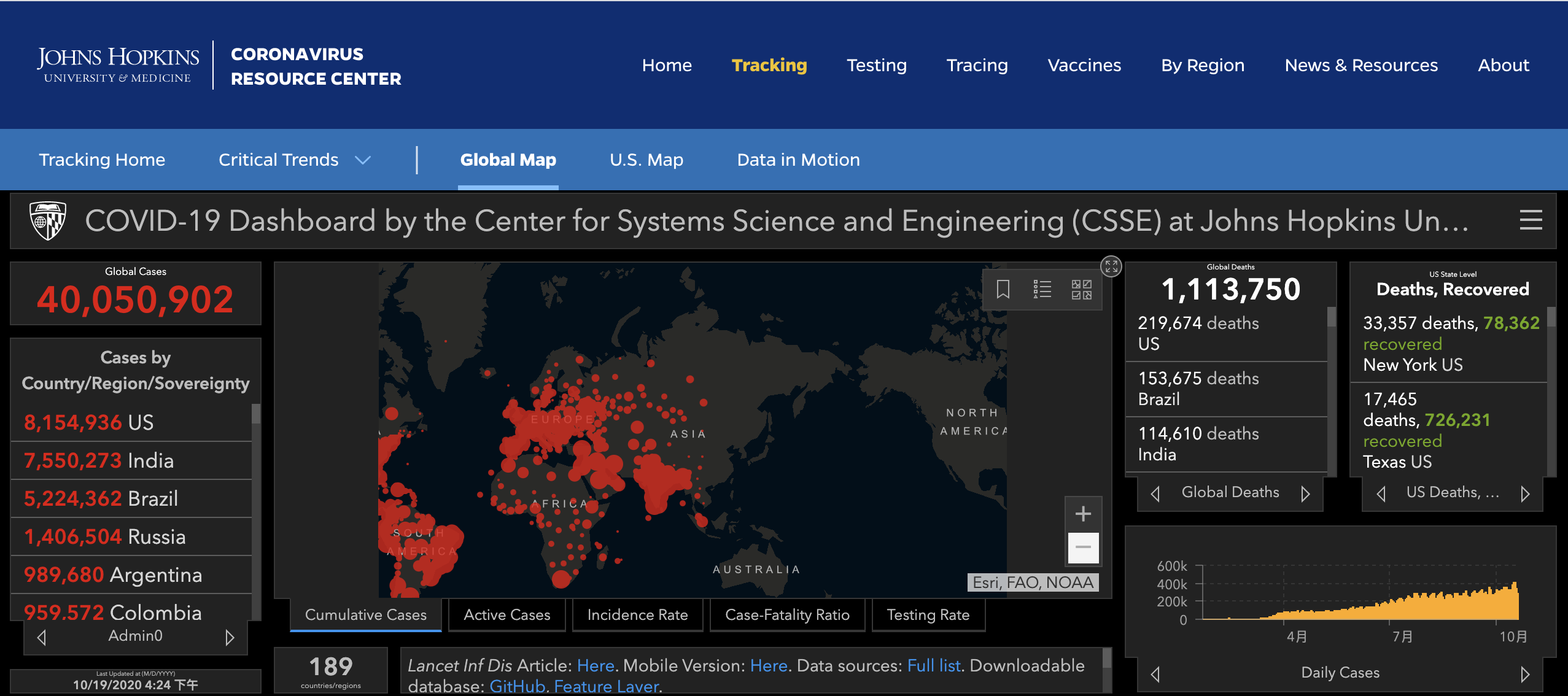Go to previous Admin0 cases list
1568x696 pixels.
(42, 637)
